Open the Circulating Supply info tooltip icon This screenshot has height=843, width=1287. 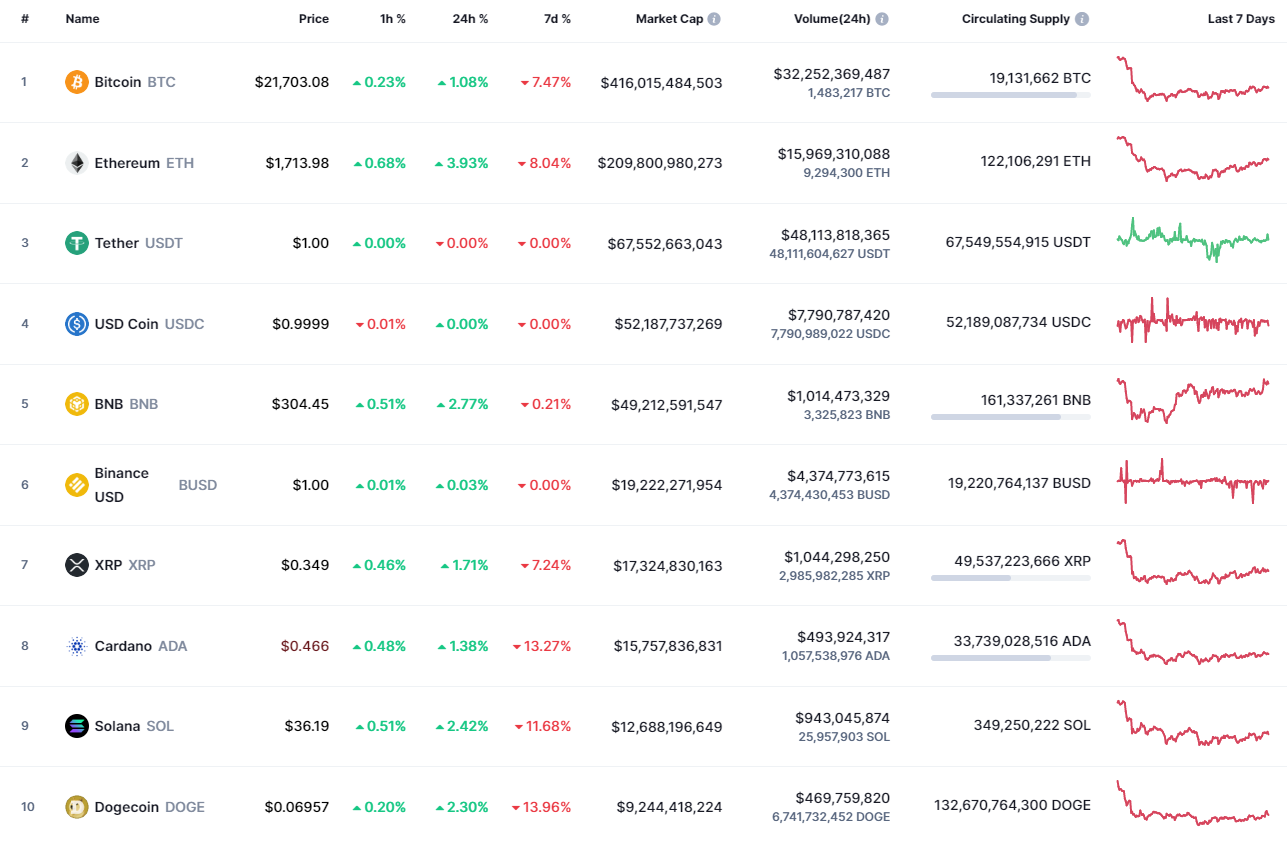point(1083,18)
